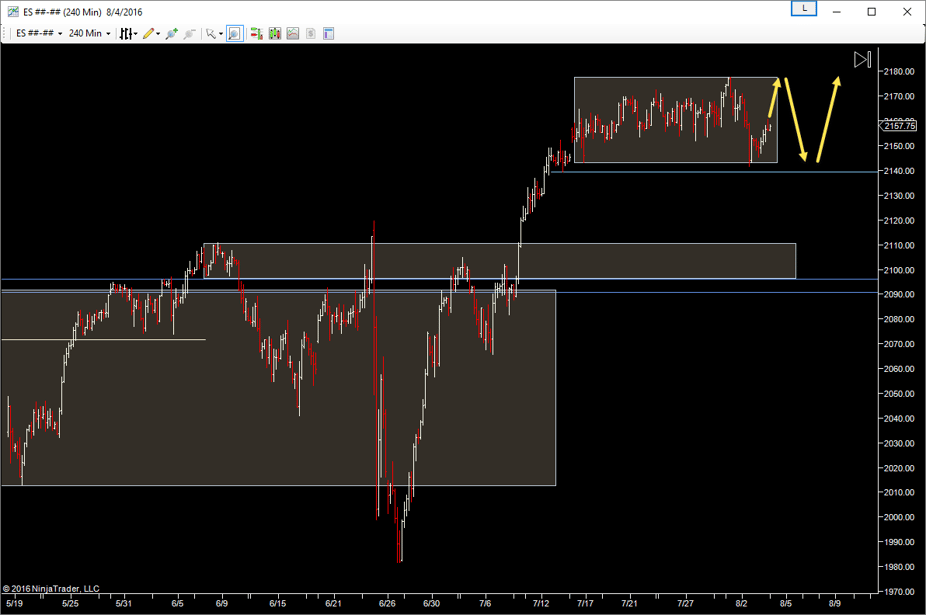Click the zoom in icon with green plus
The height and width of the screenshot is (615, 926).
[x=172, y=33]
